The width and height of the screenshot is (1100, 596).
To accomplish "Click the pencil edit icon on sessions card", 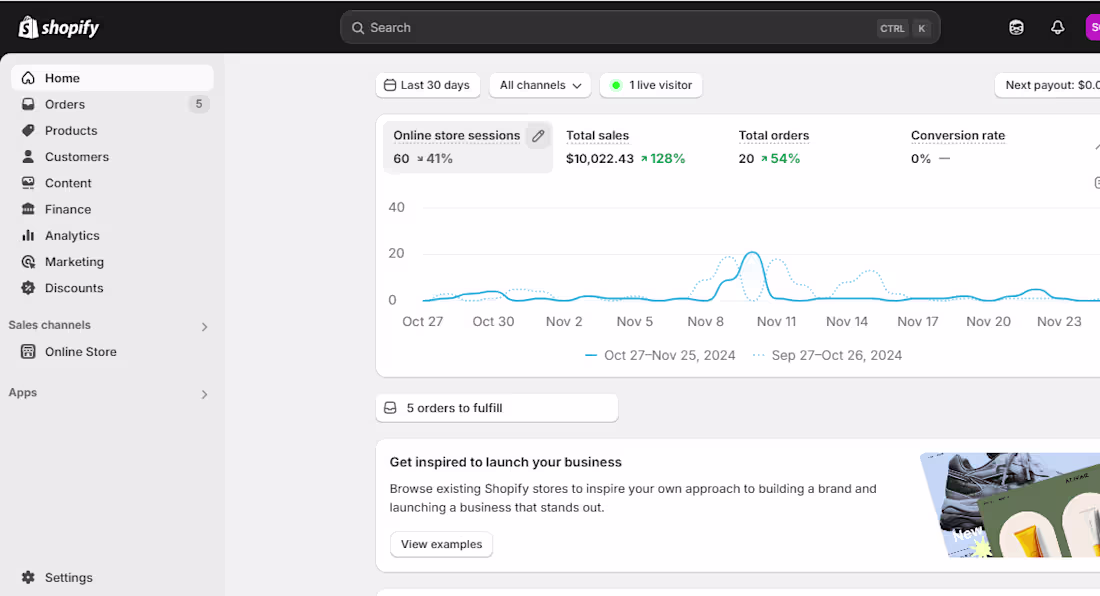I will pyautogui.click(x=538, y=136).
